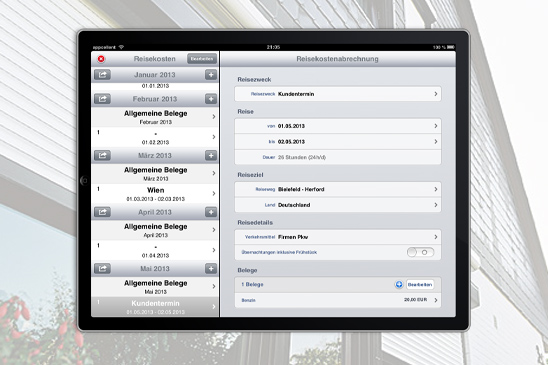Add a new entry to Januar 2013
The width and height of the screenshot is (548, 365).
[x=211, y=75]
